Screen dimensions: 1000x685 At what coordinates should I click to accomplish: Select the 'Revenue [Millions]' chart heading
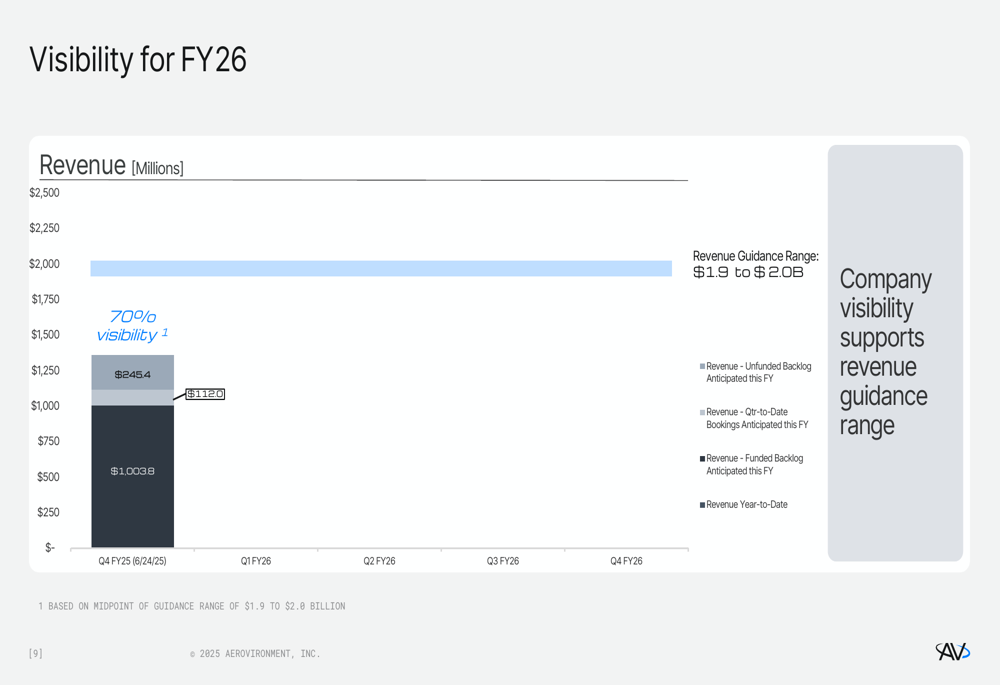(x=112, y=165)
